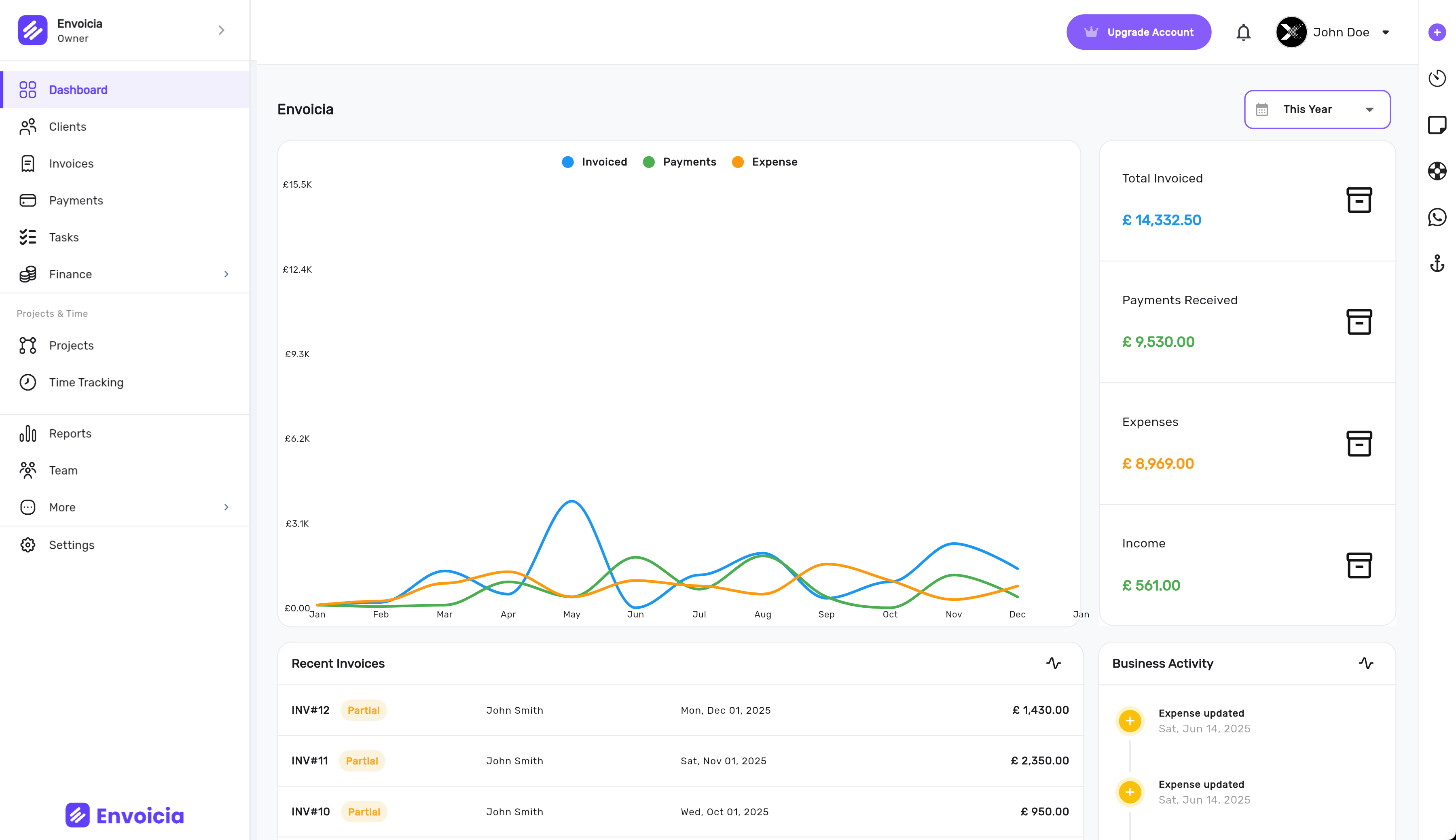
Task: Open the timer icon in right sidebar
Action: (1437, 78)
